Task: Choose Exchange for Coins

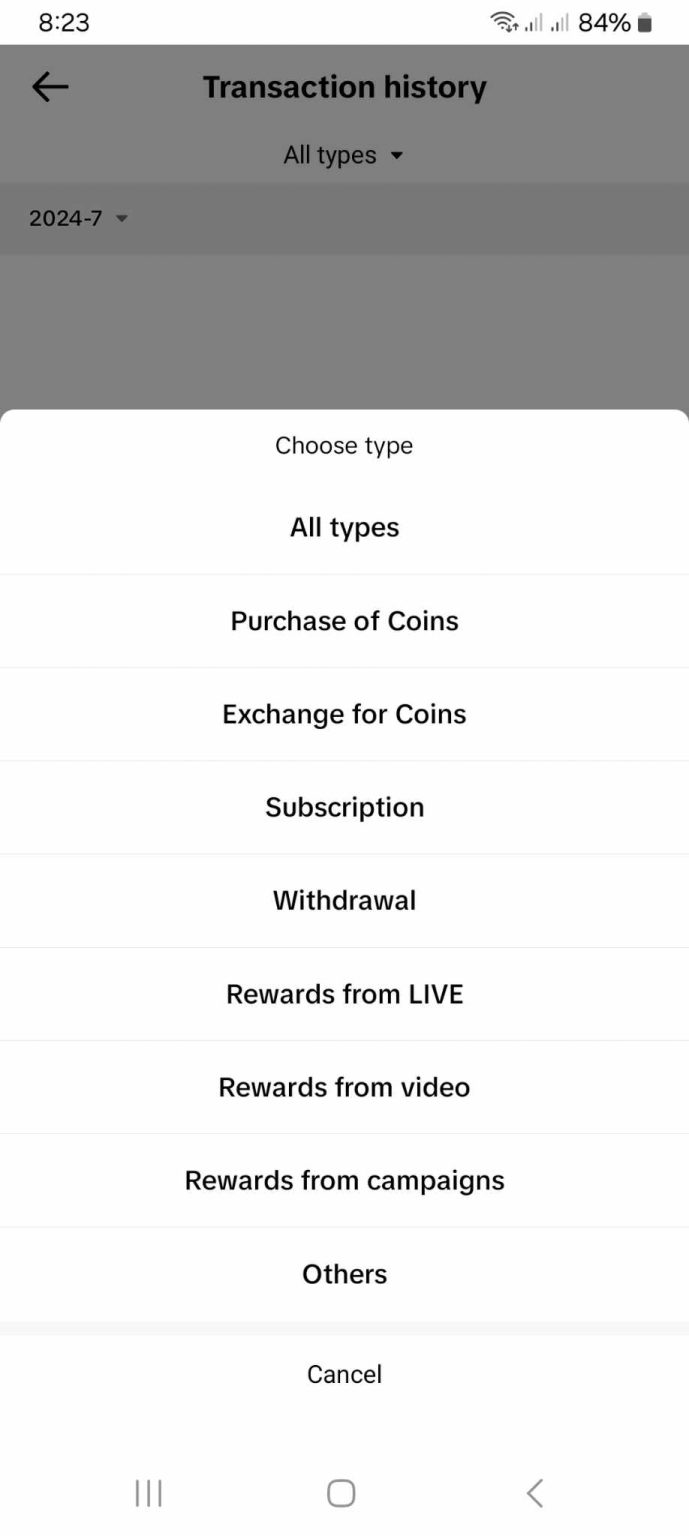Action: (344, 713)
